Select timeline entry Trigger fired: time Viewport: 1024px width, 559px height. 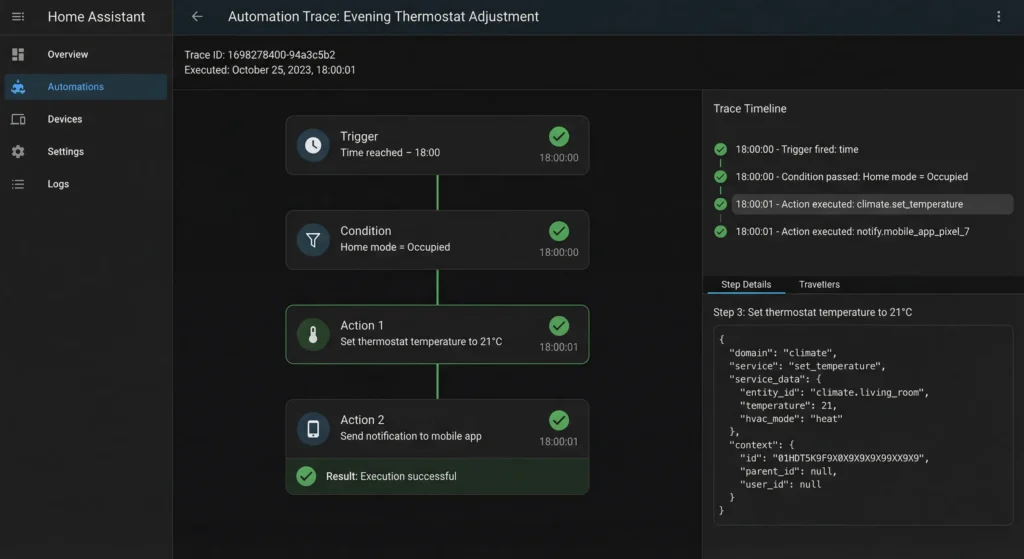797,150
